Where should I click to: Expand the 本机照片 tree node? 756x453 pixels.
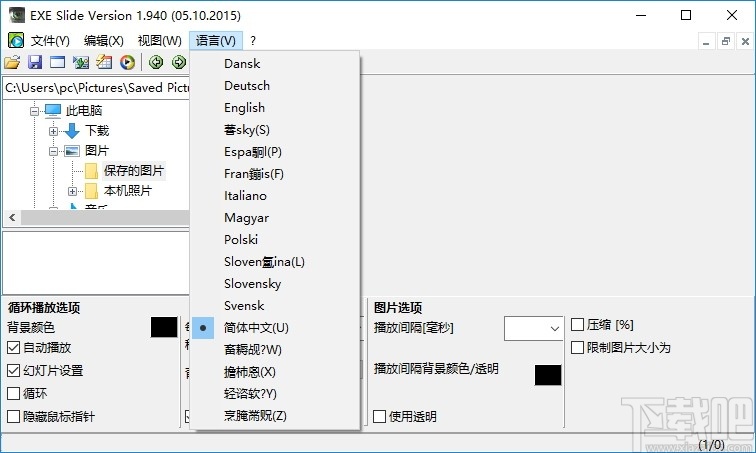pyautogui.click(x=72, y=191)
